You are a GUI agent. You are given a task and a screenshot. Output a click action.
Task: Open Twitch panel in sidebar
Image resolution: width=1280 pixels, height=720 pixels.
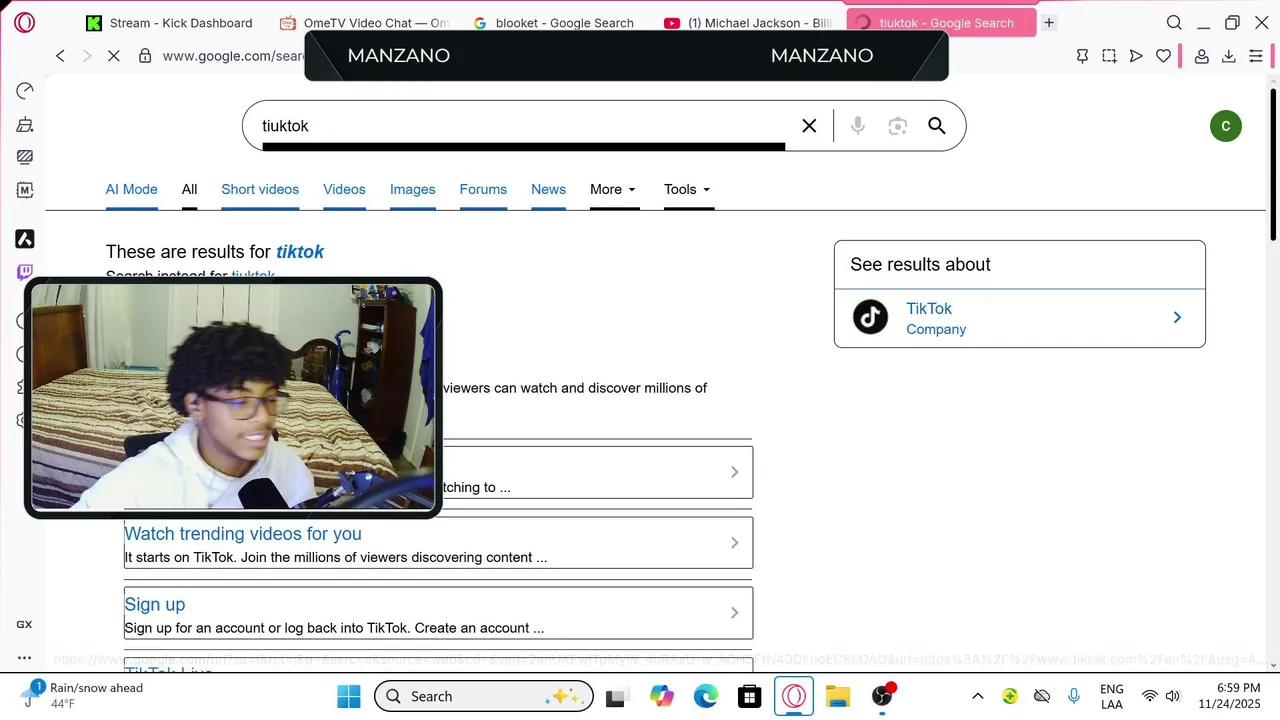tap(25, 272)
